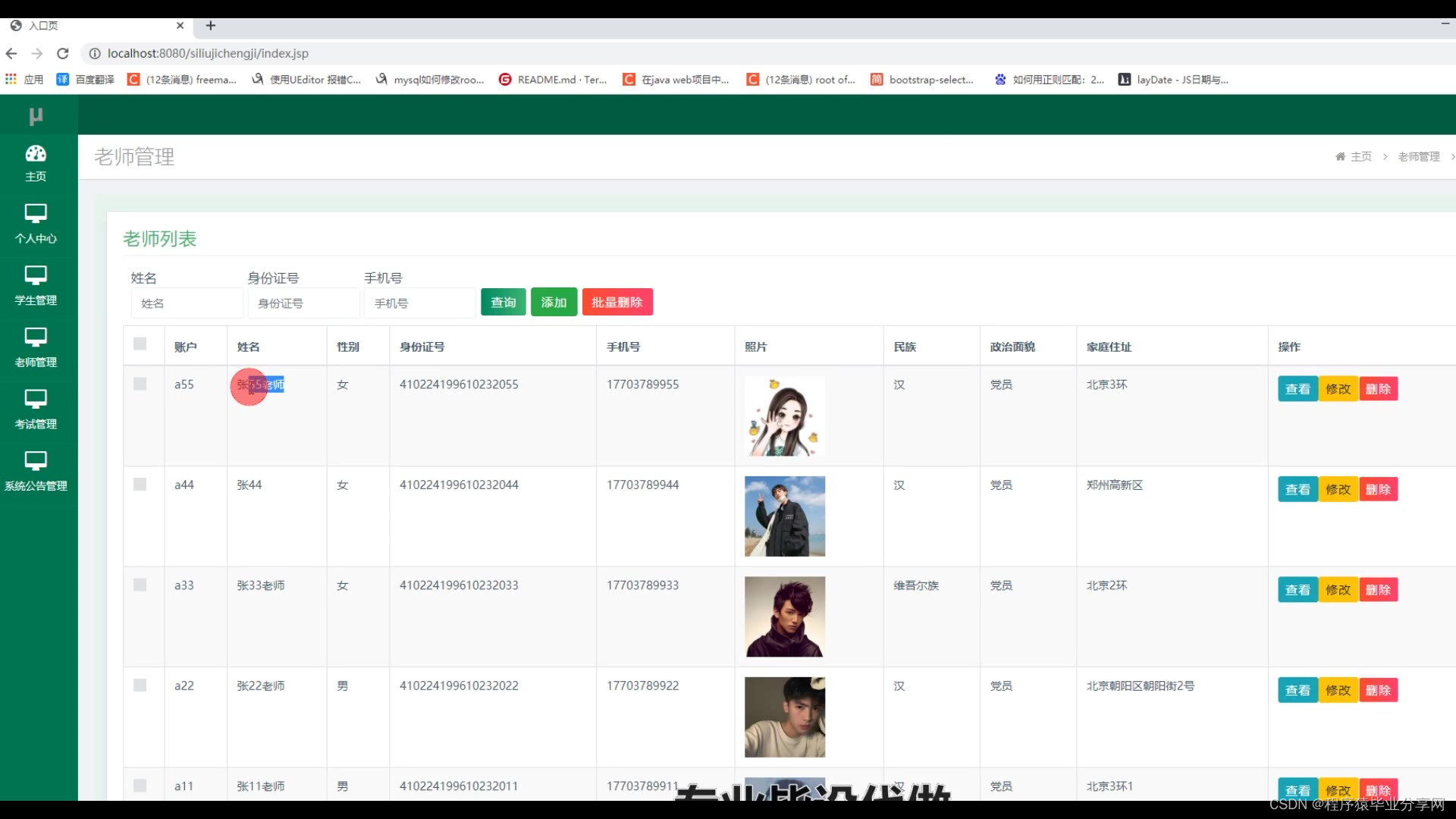Click the 老师管理 breadcrumb link
This screenshot has height=819, width=1456.
click(1418, 156)
